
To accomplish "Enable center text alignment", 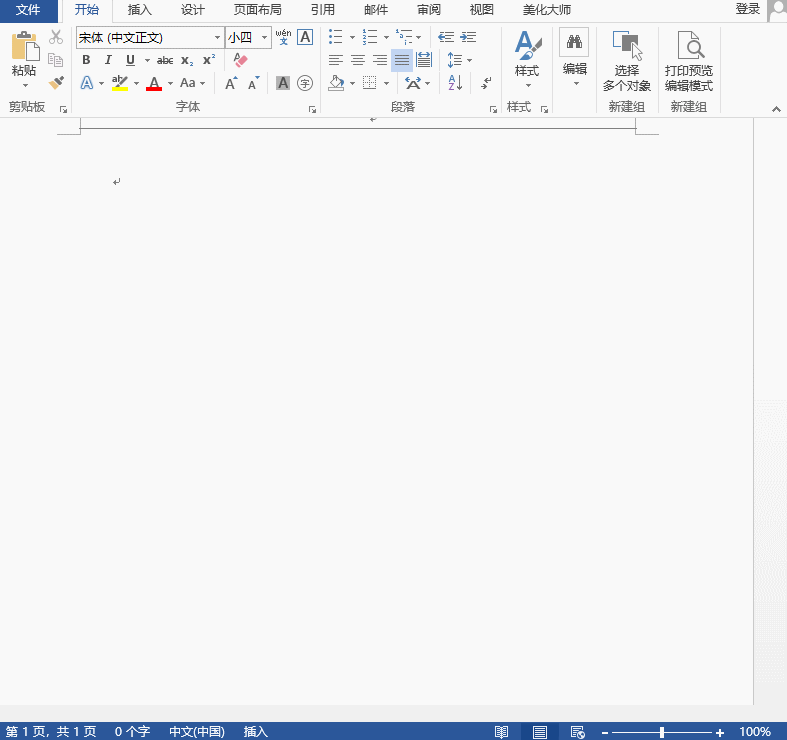I will (x=358, y=60).
